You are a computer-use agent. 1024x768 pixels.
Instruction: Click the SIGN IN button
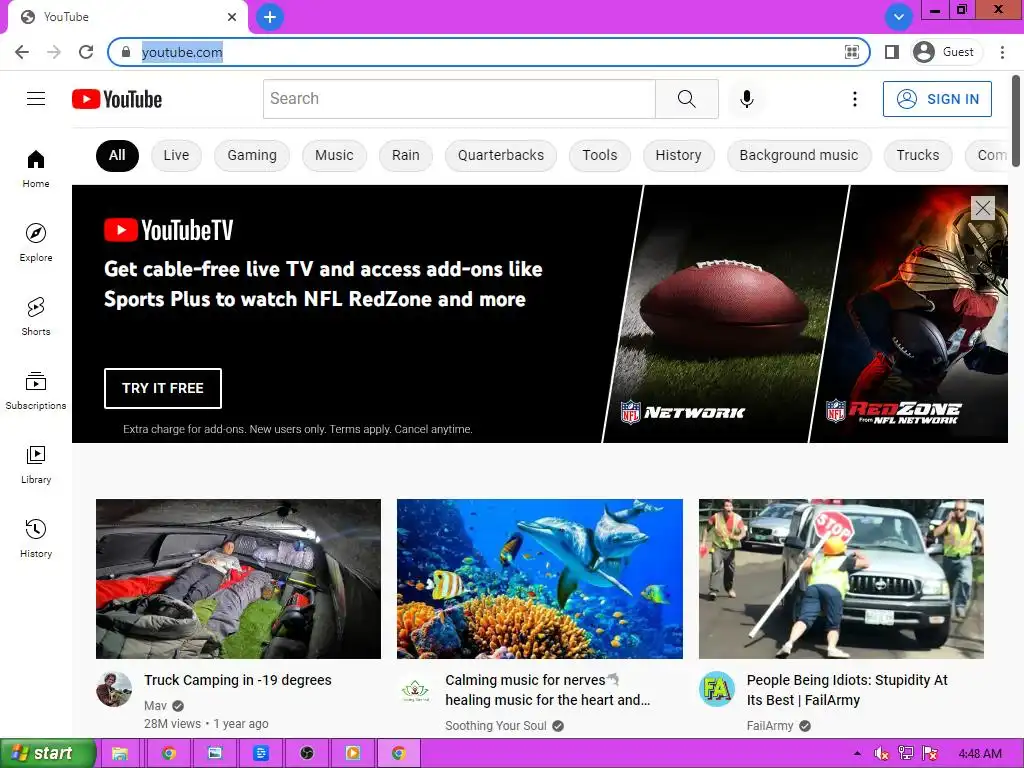point(937,99)
